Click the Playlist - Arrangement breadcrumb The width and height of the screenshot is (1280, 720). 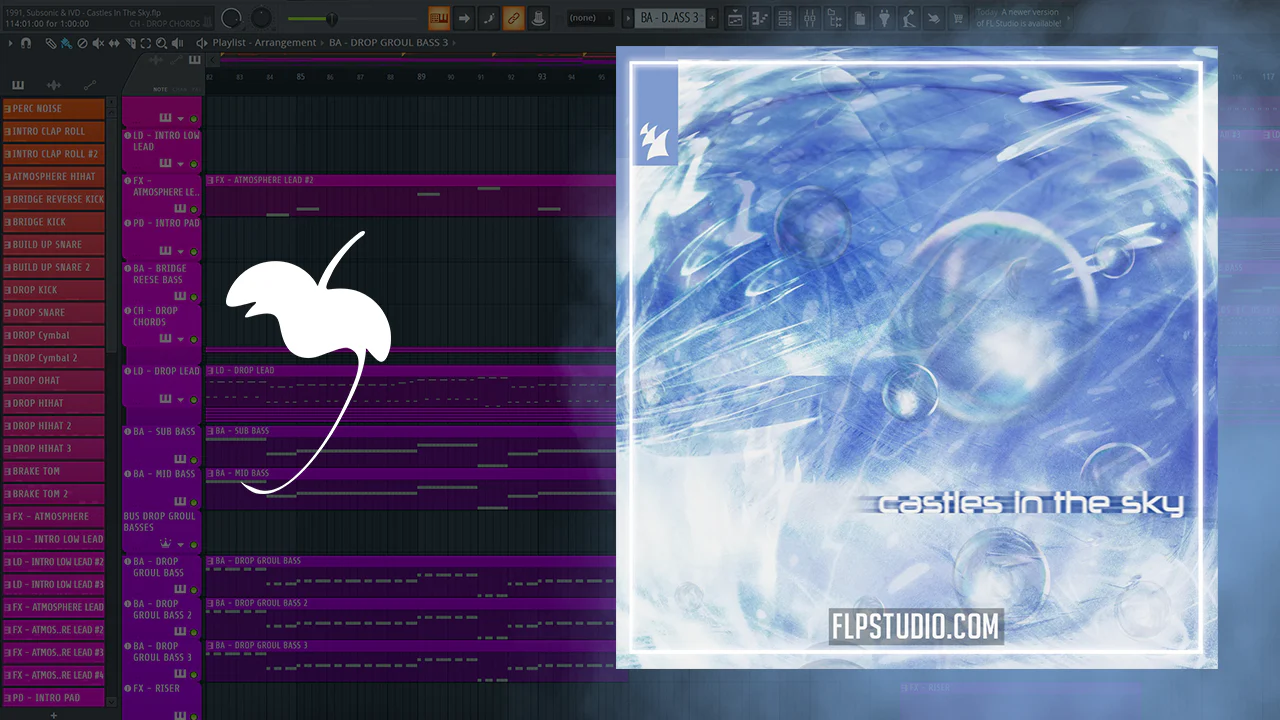tap(264, 43)
